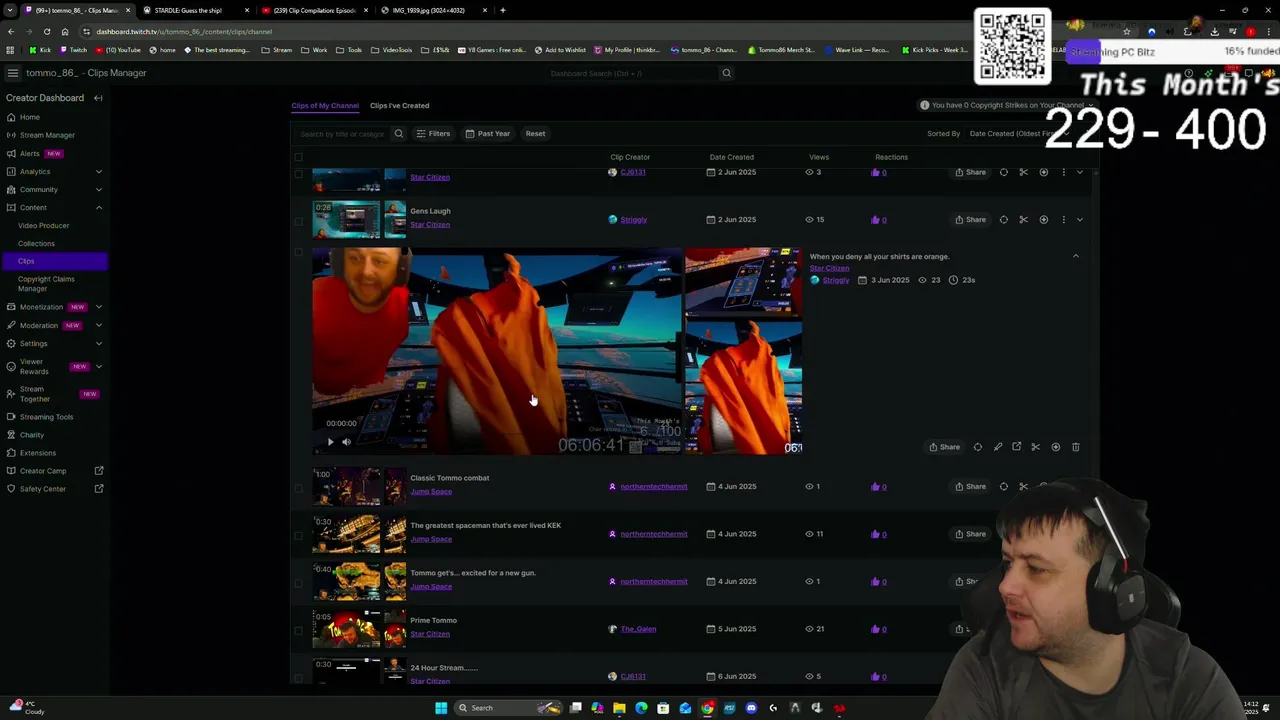Open the Charity section
This screenshot has height=720, width=1280.
[x=32, y=435]
